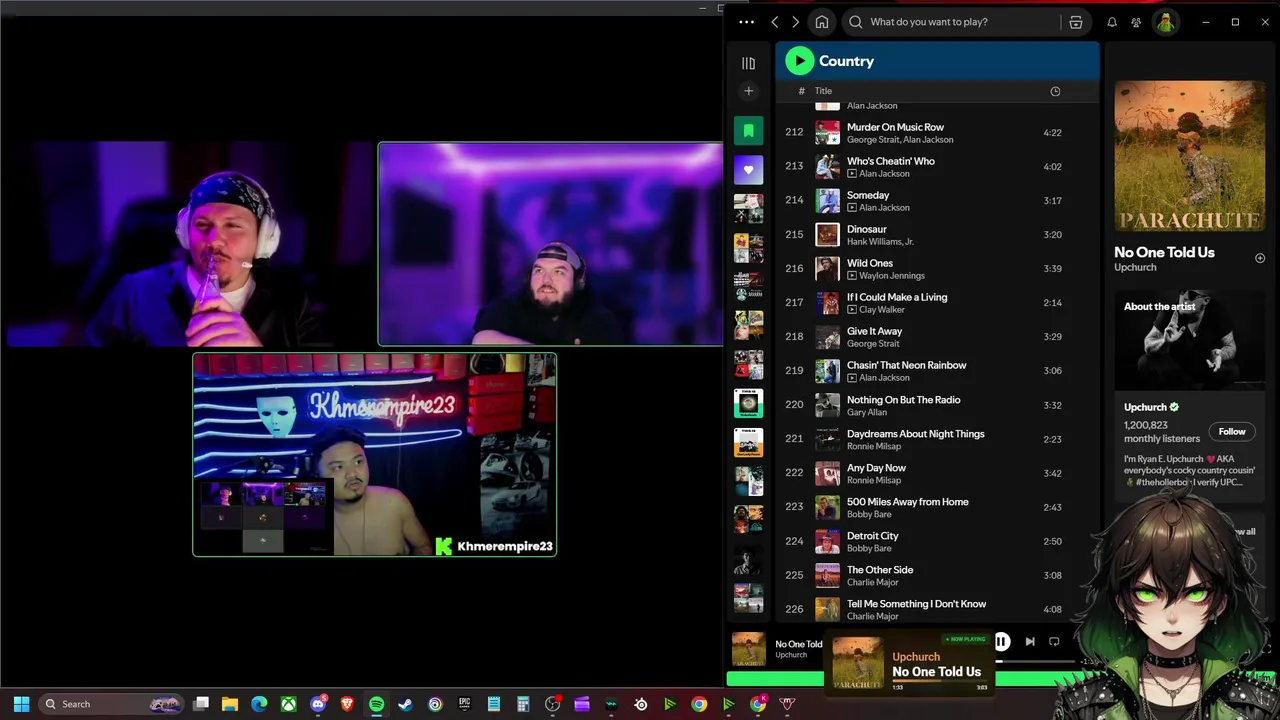The width and height of the screenshot is (1280, 720).
Task: Select track Give It Away
Action: [x=937, y=336]
